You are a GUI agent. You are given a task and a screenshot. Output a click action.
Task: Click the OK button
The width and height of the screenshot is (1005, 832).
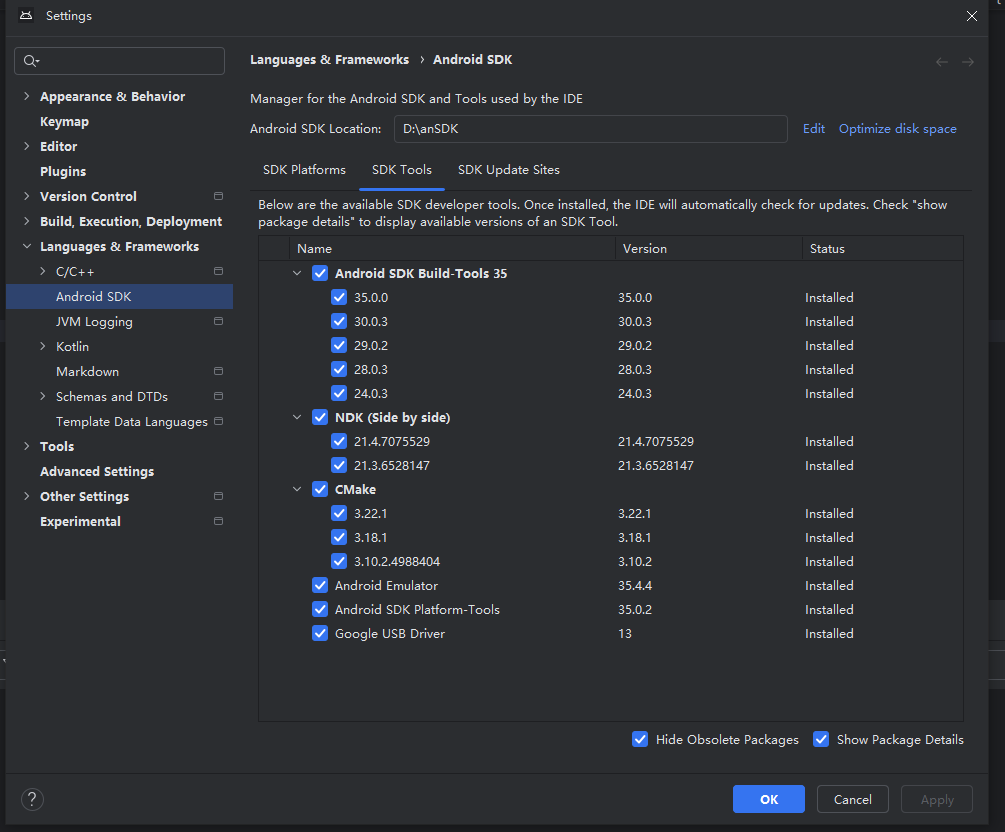tap(768, 799)
